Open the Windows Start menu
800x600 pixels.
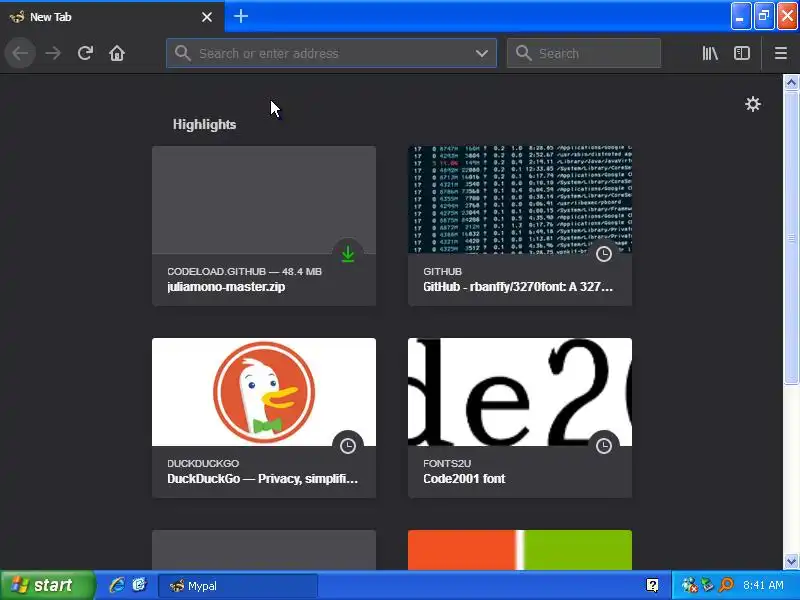click(x=47, y=585)
